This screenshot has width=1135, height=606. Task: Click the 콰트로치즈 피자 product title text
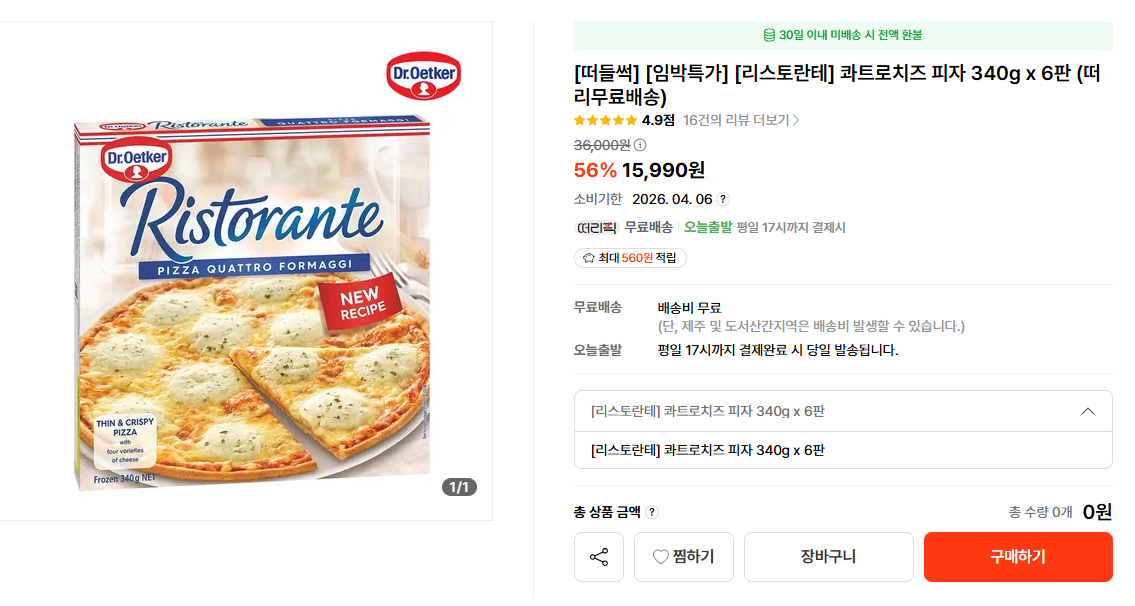[838, 85]
